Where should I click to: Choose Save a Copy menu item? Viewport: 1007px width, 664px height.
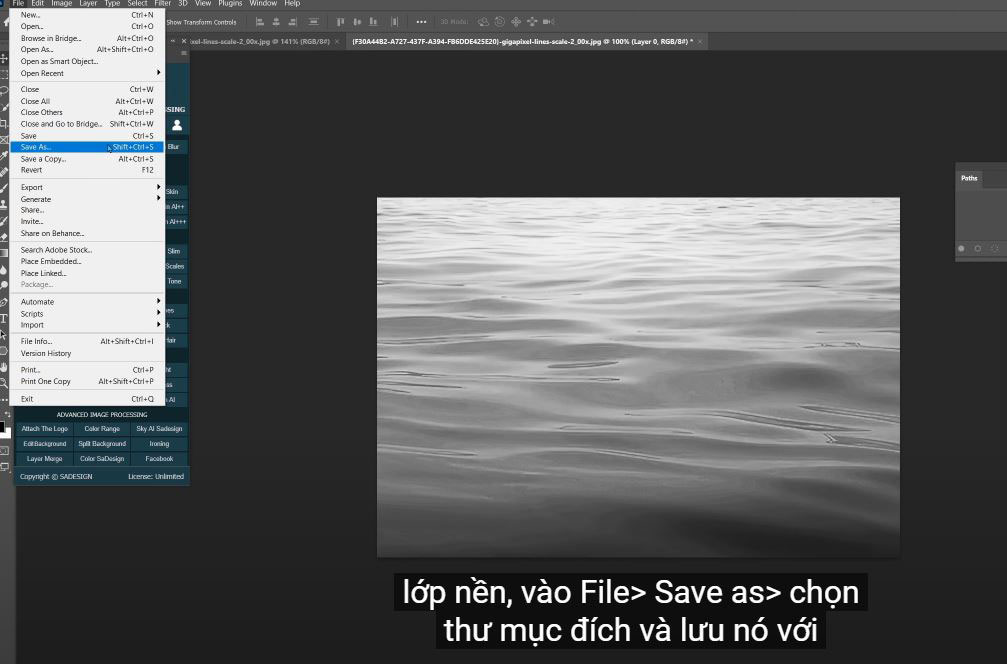click(88, 159)
